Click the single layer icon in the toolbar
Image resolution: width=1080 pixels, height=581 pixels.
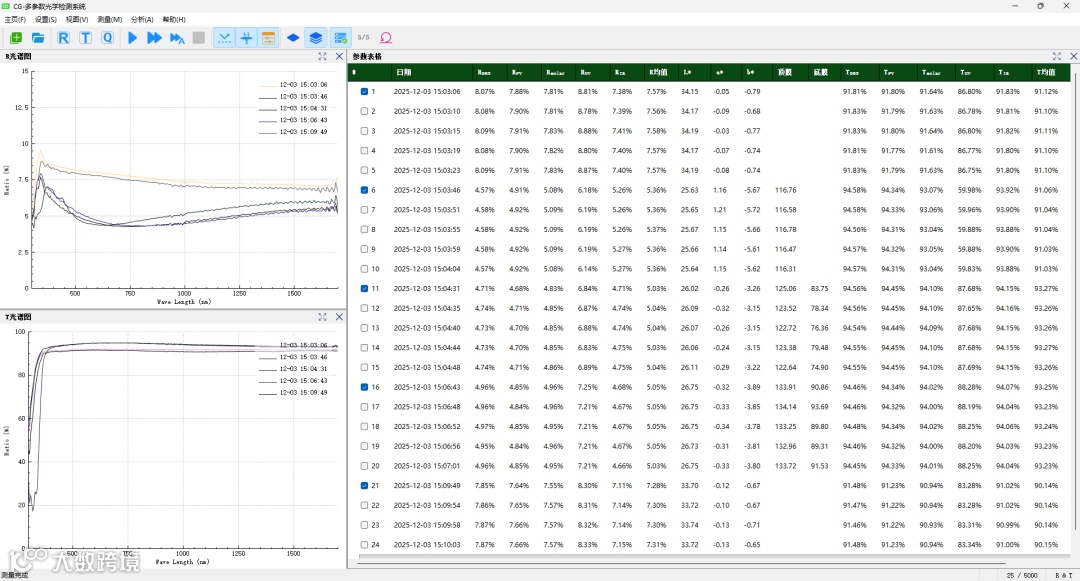pos(293,38)
